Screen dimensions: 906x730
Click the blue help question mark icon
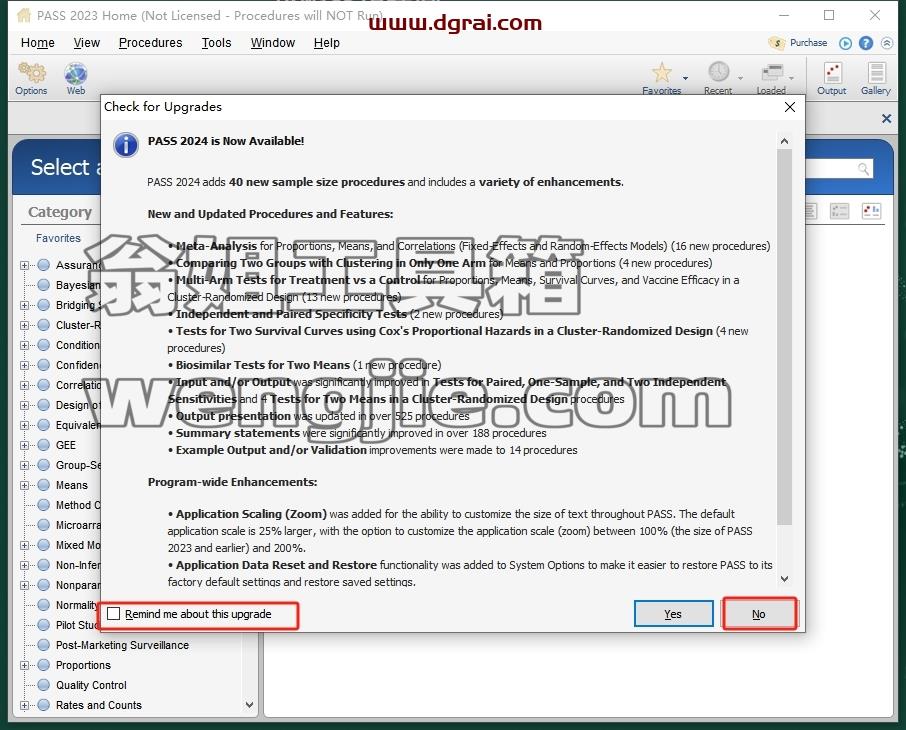[x=866, y=43]
